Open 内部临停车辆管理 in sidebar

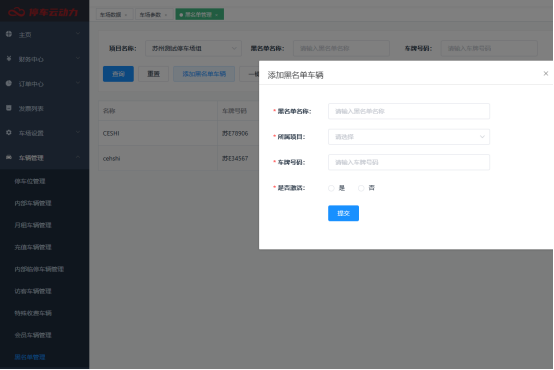click(x=39, y=269)
